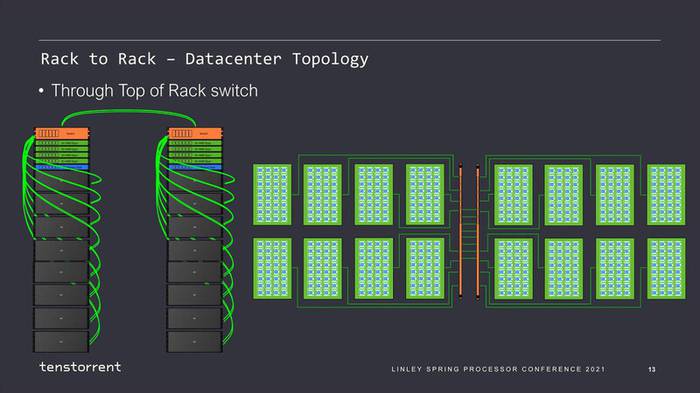Screen dimensions: 700x393
Task: Click the right orange vertical bar between chip groups
Action: (478, 230)
